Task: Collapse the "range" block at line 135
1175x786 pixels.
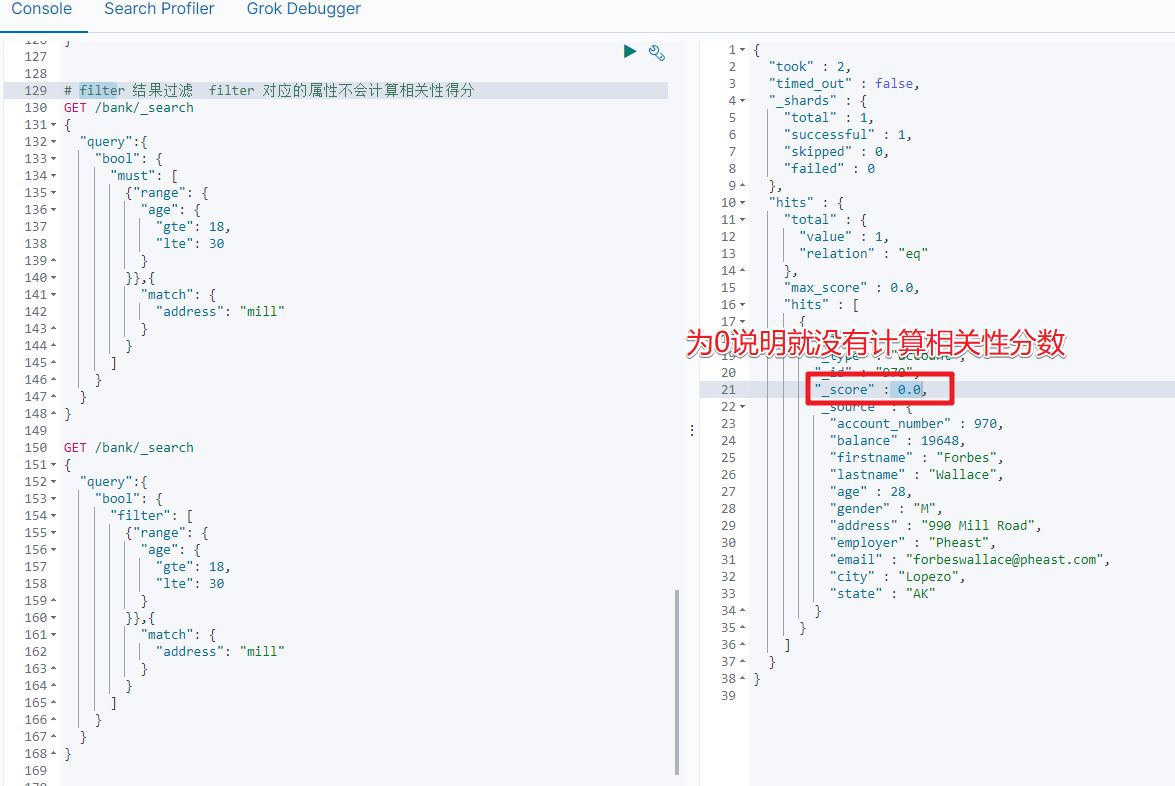Action: coord(53,193)
